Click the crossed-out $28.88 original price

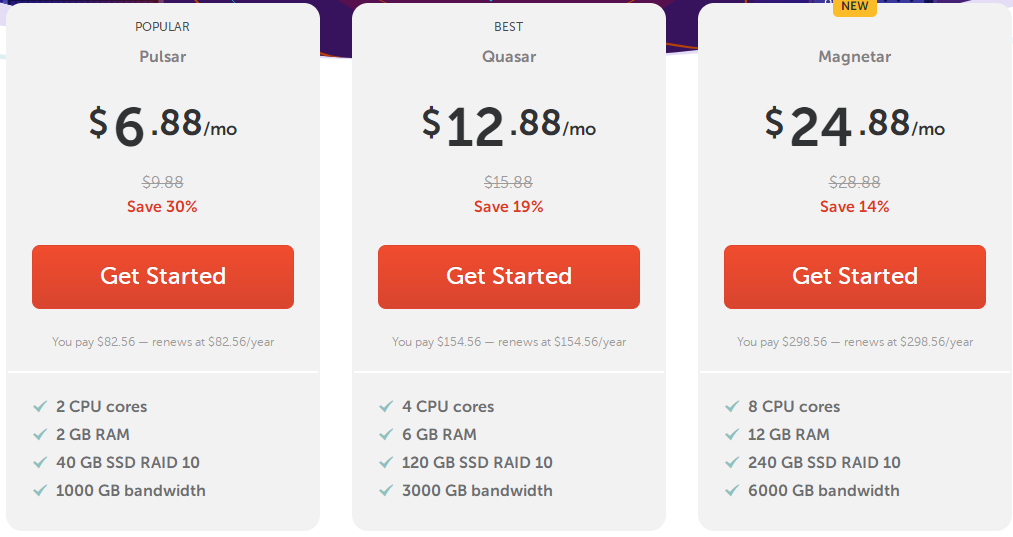coord(855,182)
